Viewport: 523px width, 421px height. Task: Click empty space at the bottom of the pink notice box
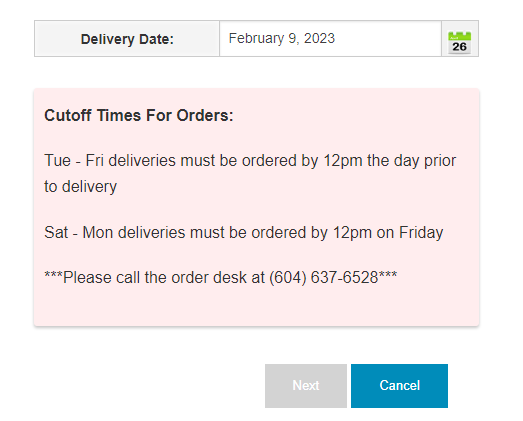coord(256,309)
